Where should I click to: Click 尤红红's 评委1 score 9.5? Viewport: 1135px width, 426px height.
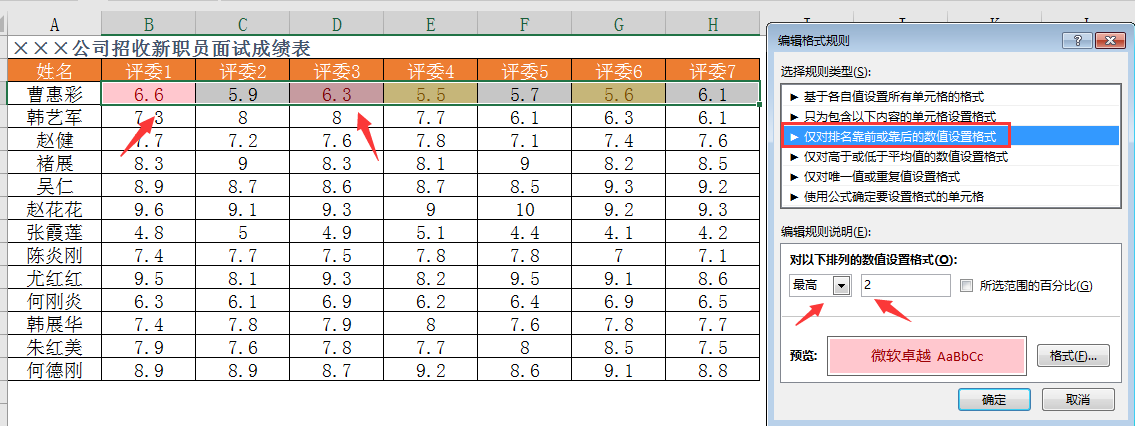click(148, 278)
